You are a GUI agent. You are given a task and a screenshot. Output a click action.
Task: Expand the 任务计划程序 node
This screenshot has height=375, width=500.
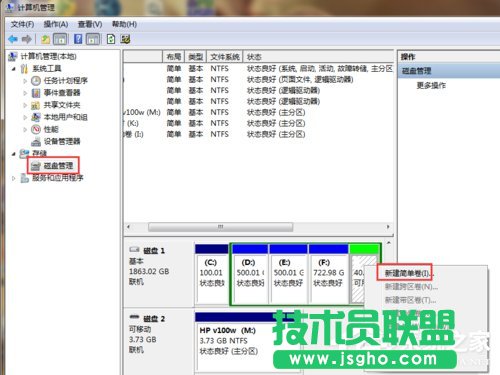[25, 81]
